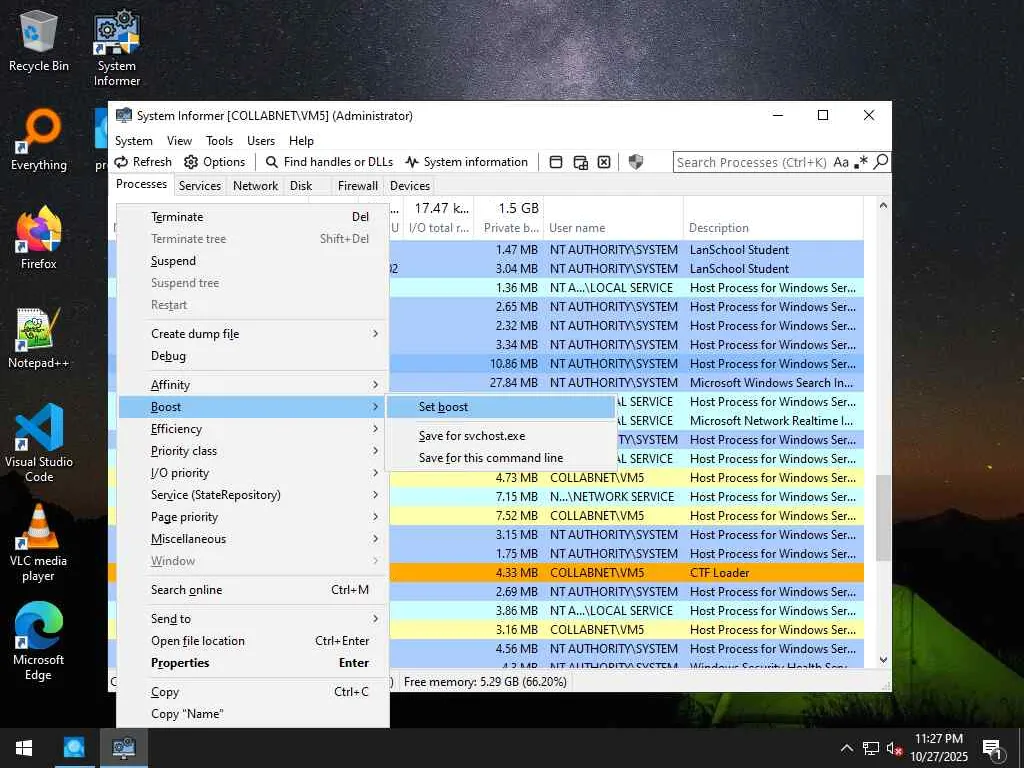Image resolution: width=1024 pixels, height=768 pixels.
Task: Switch to the Network tab
Action: point(255,185)
